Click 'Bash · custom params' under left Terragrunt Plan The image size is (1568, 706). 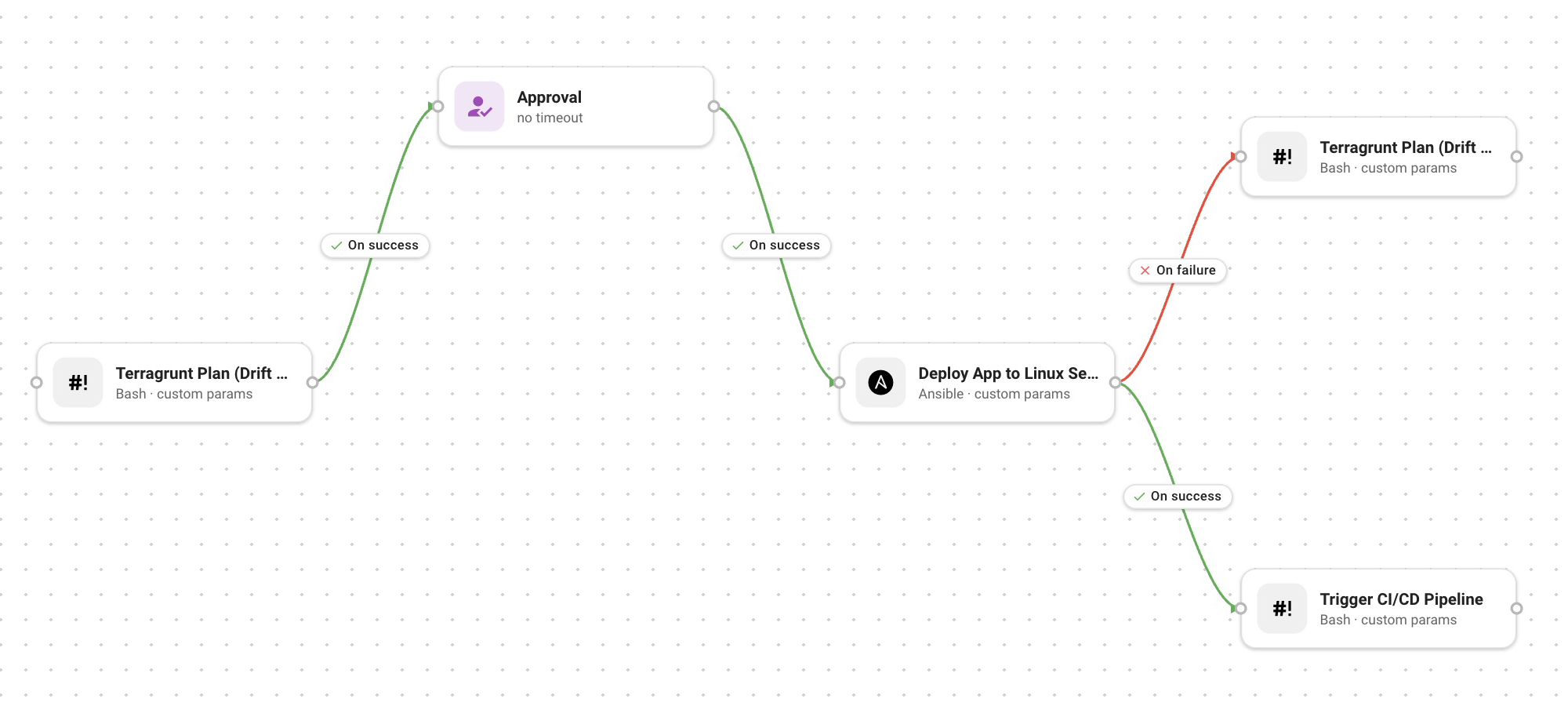(184, 394)
